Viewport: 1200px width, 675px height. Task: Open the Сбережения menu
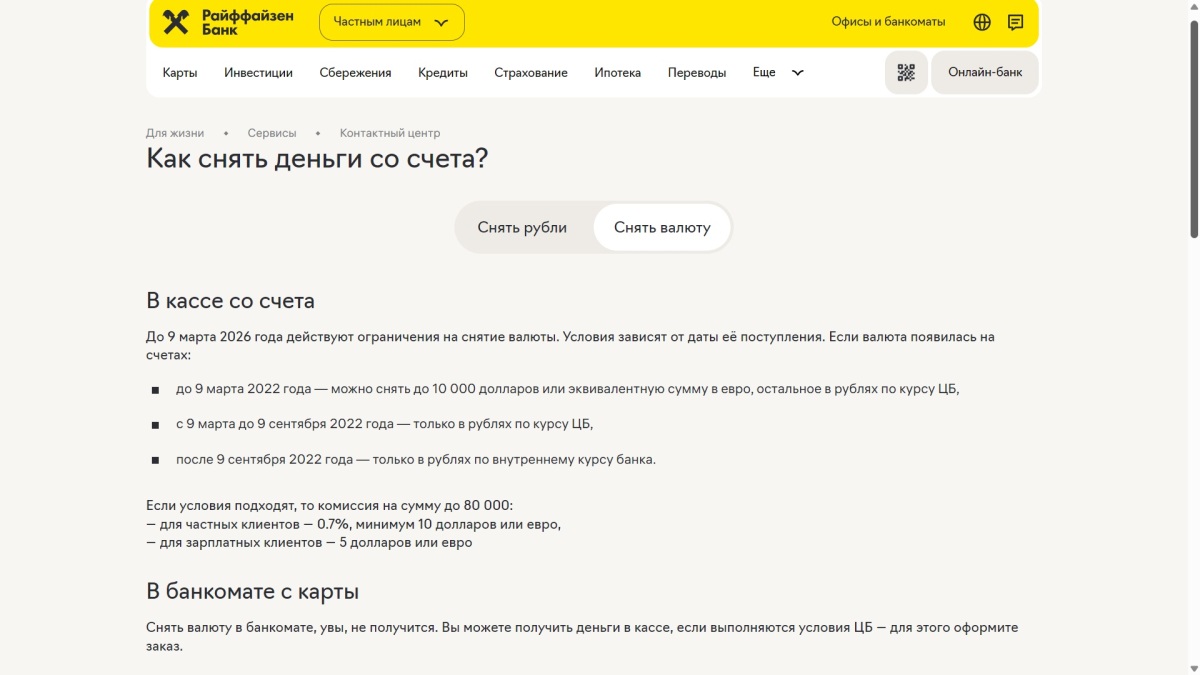[355, 72]
